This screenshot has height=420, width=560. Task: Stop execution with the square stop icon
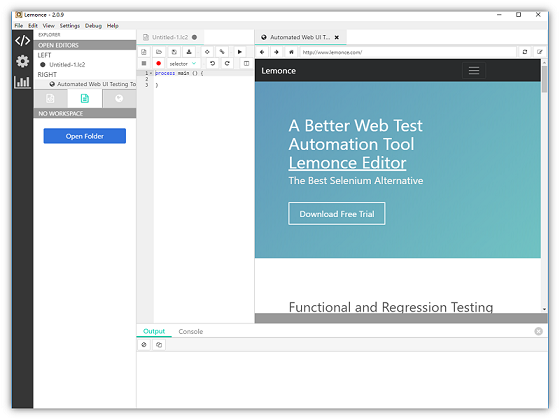pos(144,63)
